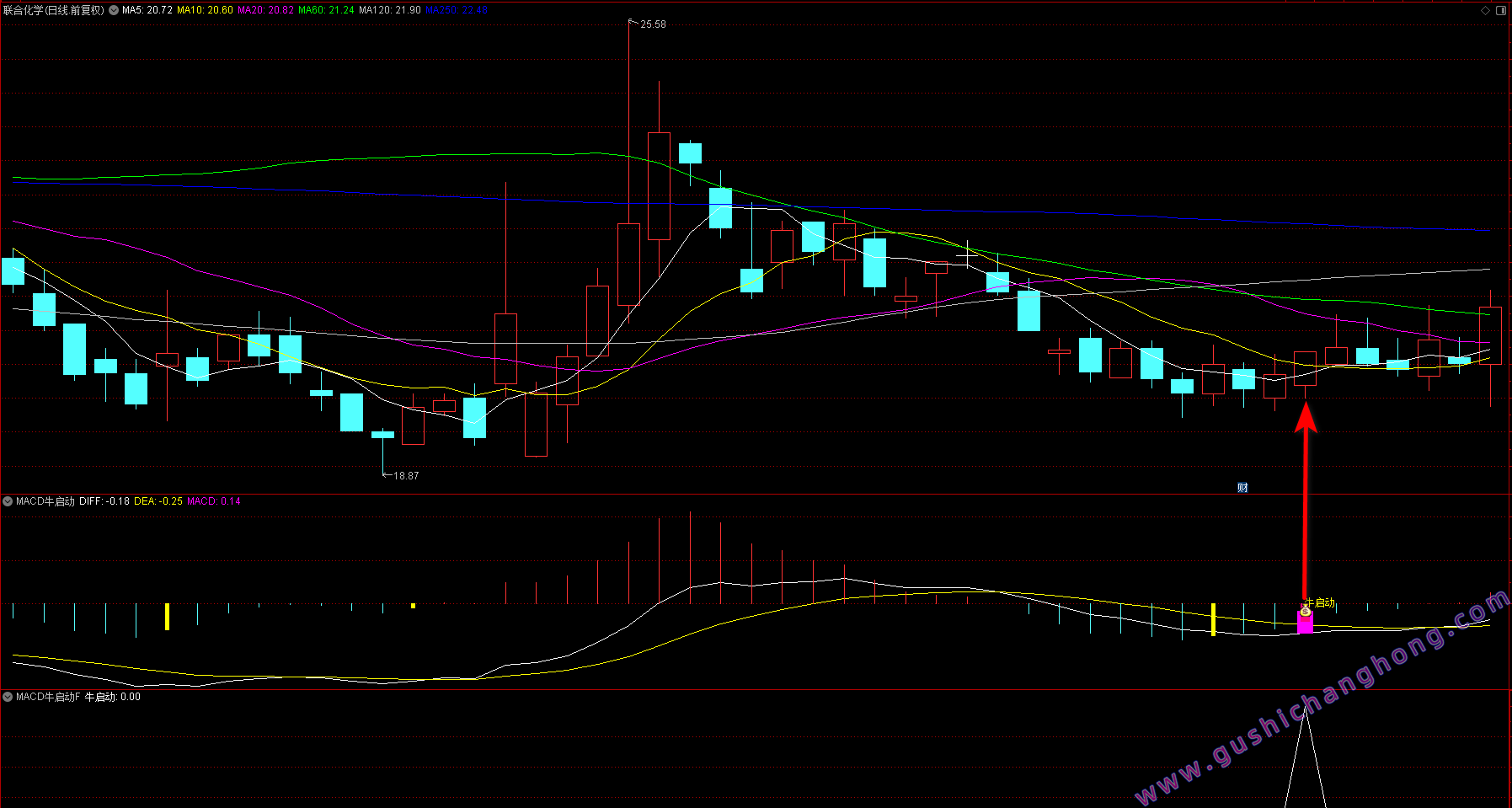
Task: Click the MACD: 0.14 value
Action: pyautogui.click(x=214, y=501)
